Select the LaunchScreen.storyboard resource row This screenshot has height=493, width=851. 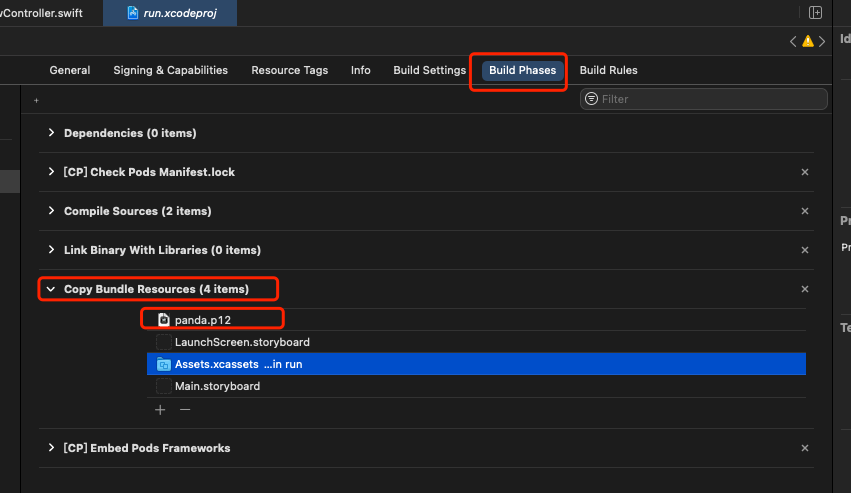(x=241, y=342)
